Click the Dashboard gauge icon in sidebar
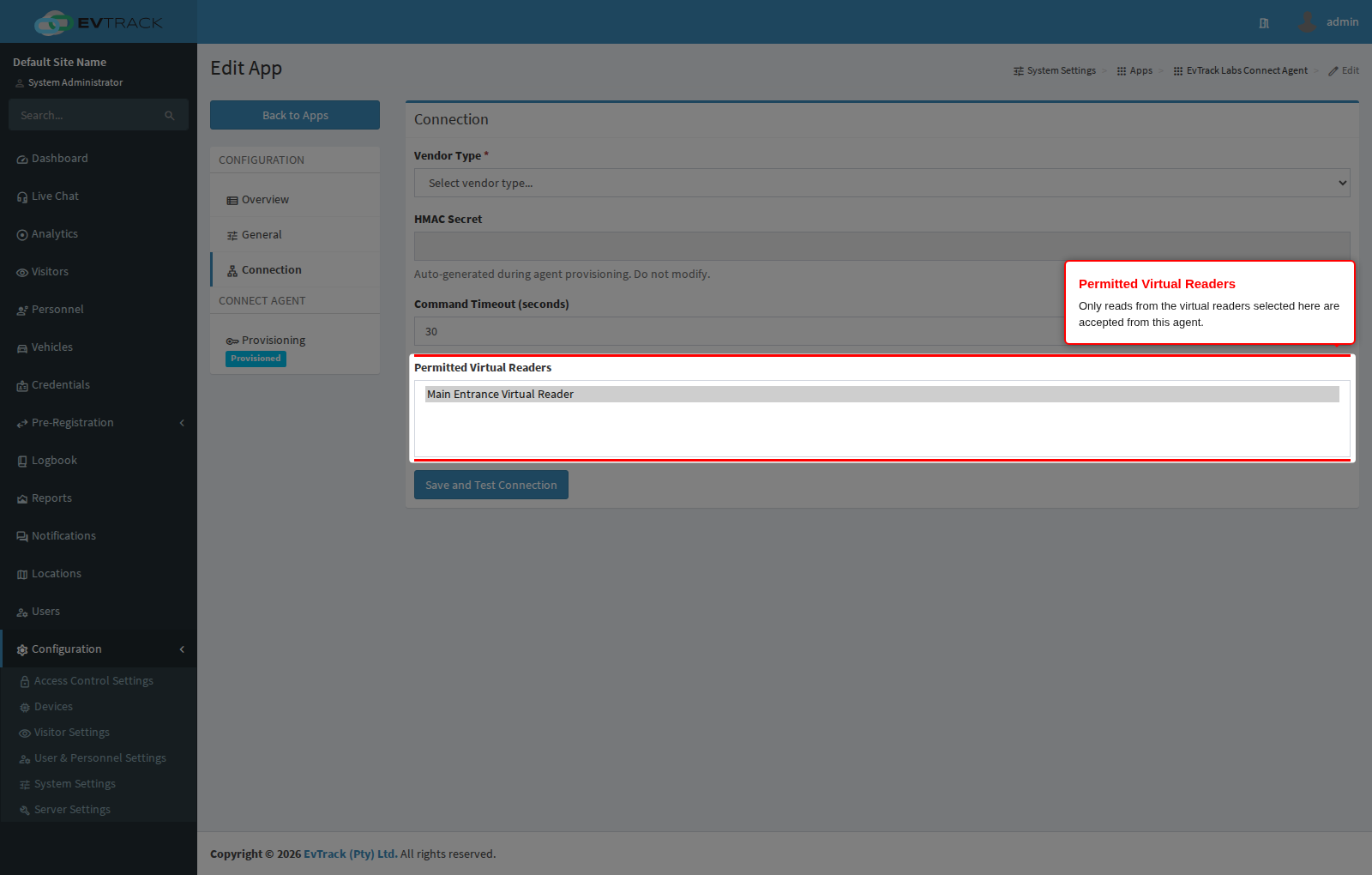 (22, 160)
